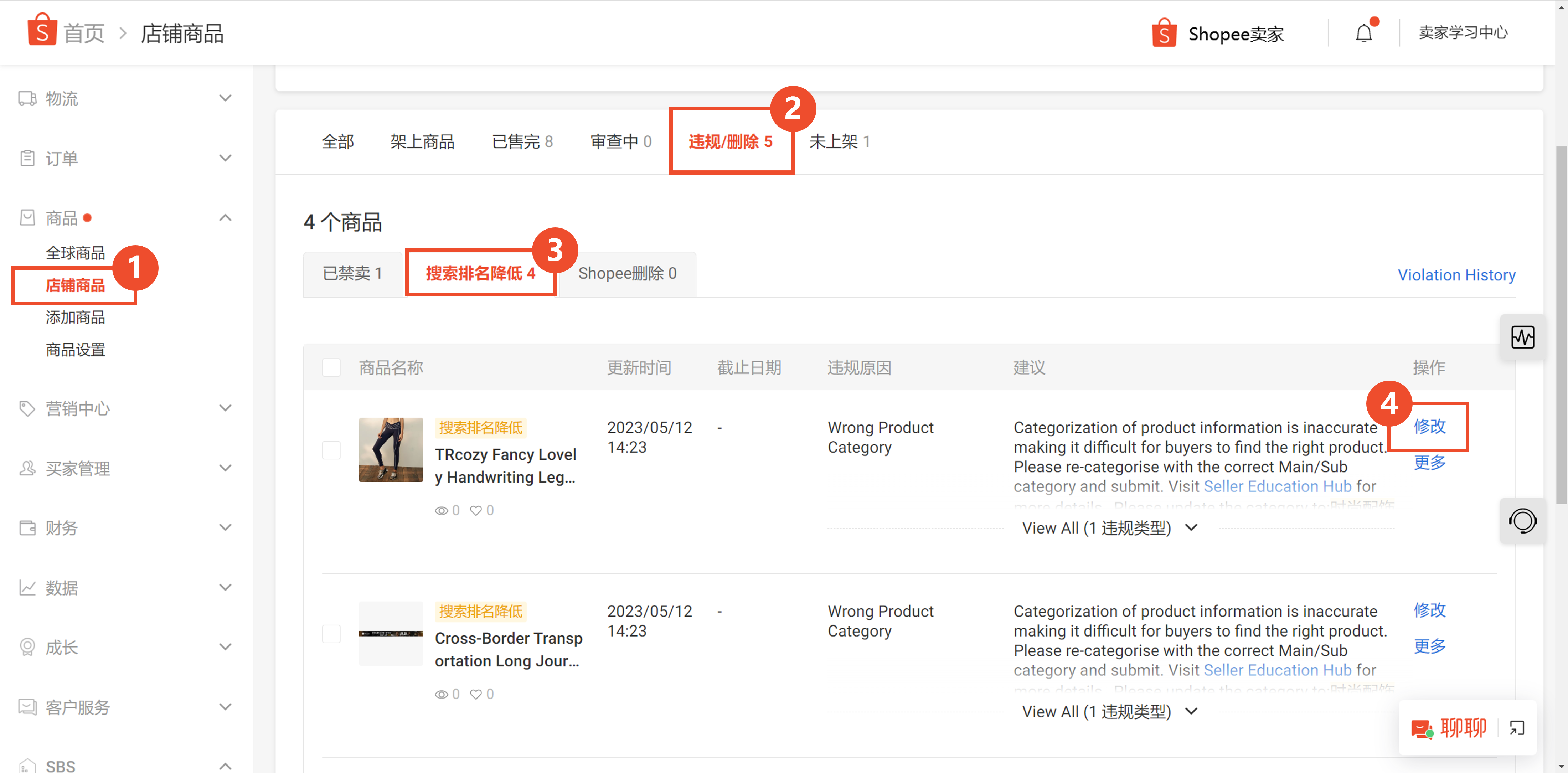Open the Violation History link
The height and width of the screenshot is (773, 1568).
click(1456, 275)
